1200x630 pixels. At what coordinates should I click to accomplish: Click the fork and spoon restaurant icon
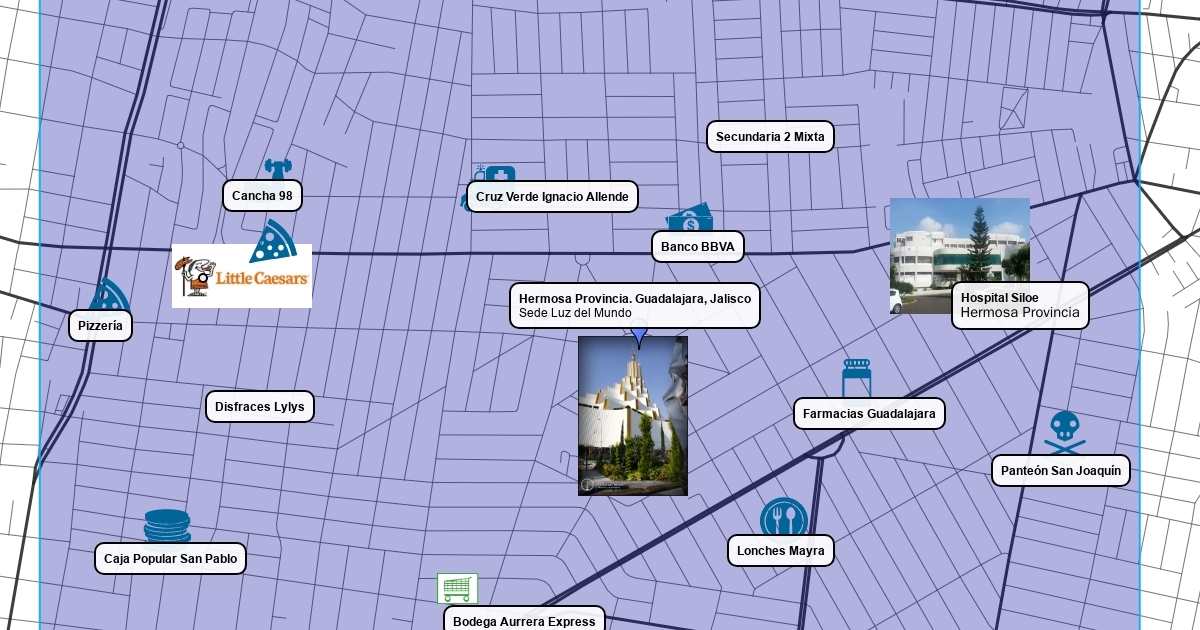[x=784, y=518]
